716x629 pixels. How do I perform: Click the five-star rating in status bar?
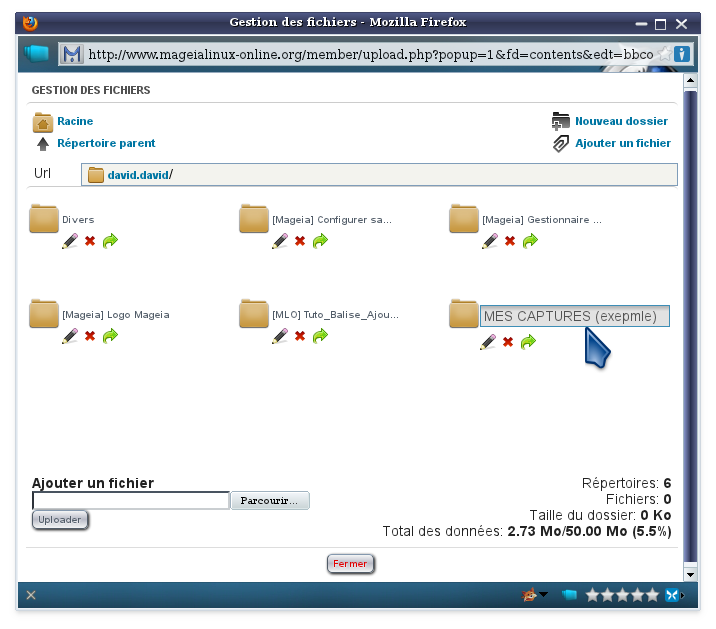(622, 595)
